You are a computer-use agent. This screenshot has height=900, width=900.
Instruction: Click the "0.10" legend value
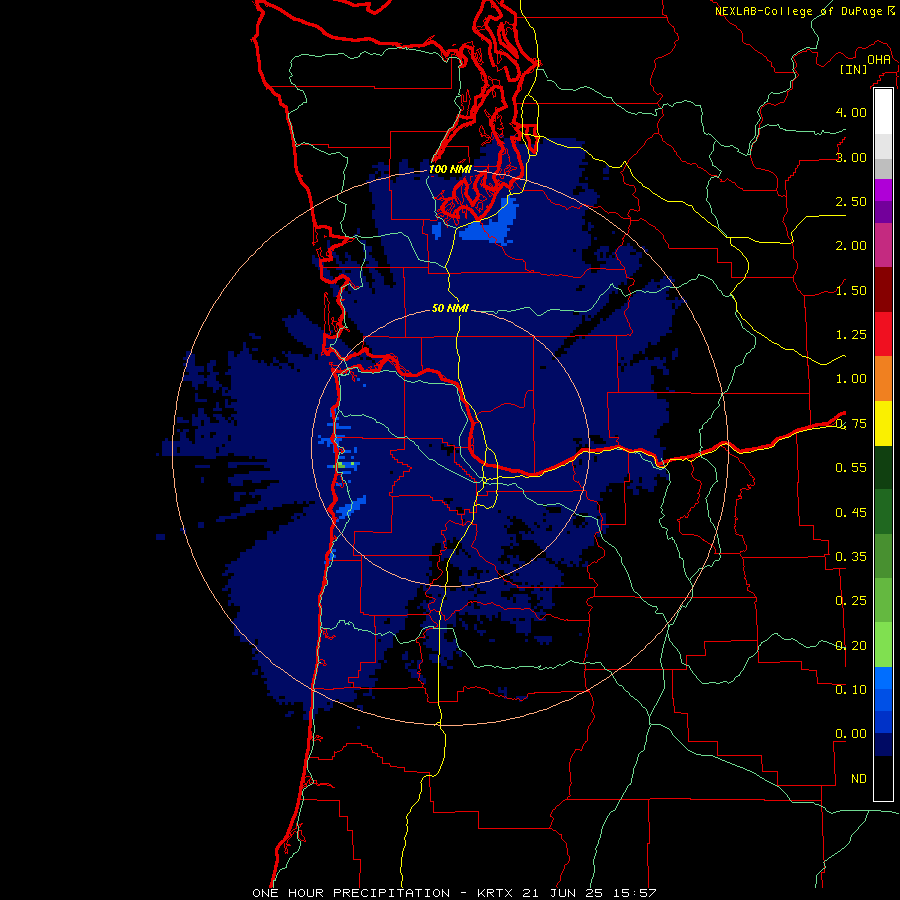tap(851, 690)
